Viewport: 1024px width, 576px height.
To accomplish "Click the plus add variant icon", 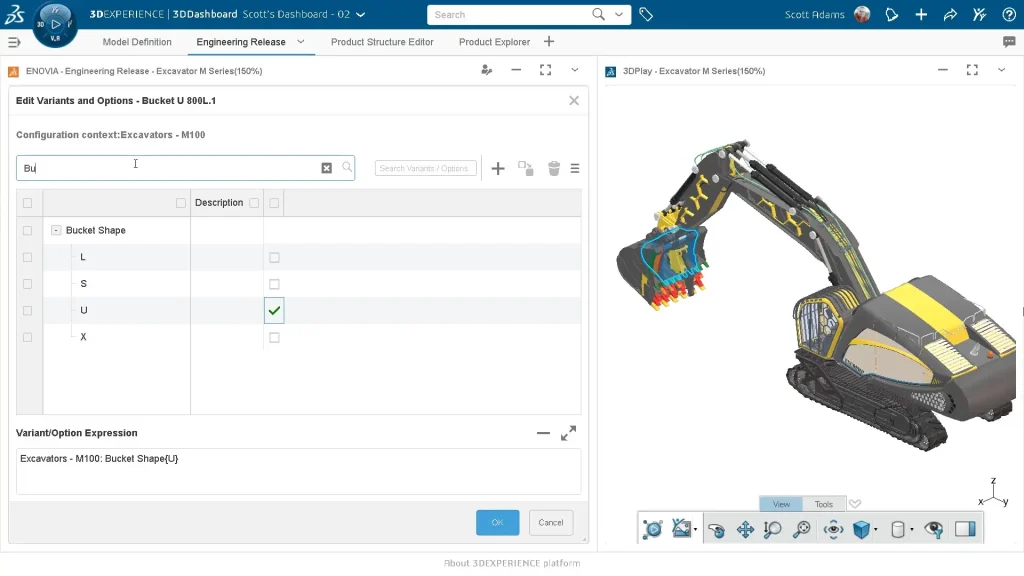I will point(498,169).
